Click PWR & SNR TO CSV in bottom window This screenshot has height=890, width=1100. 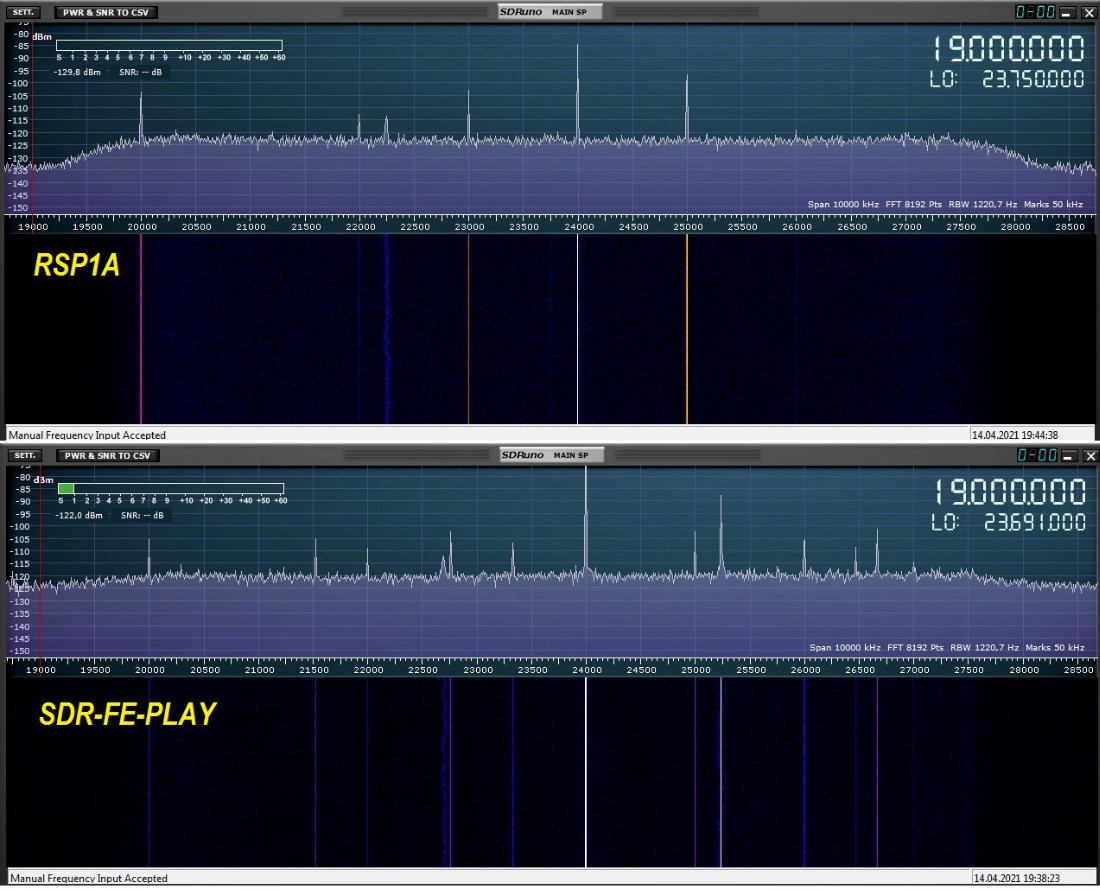coord(107,455)
